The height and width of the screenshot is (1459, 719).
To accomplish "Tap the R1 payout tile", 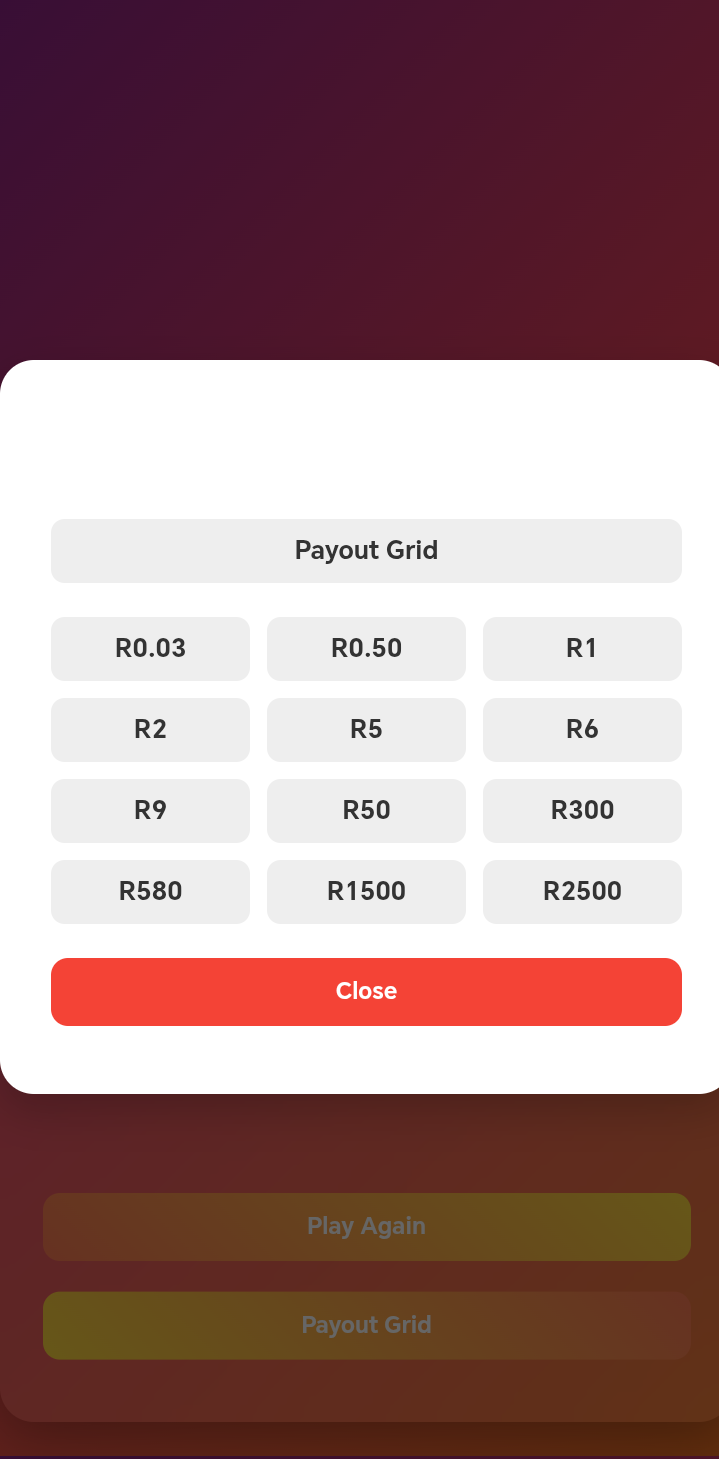I will 582,649.
